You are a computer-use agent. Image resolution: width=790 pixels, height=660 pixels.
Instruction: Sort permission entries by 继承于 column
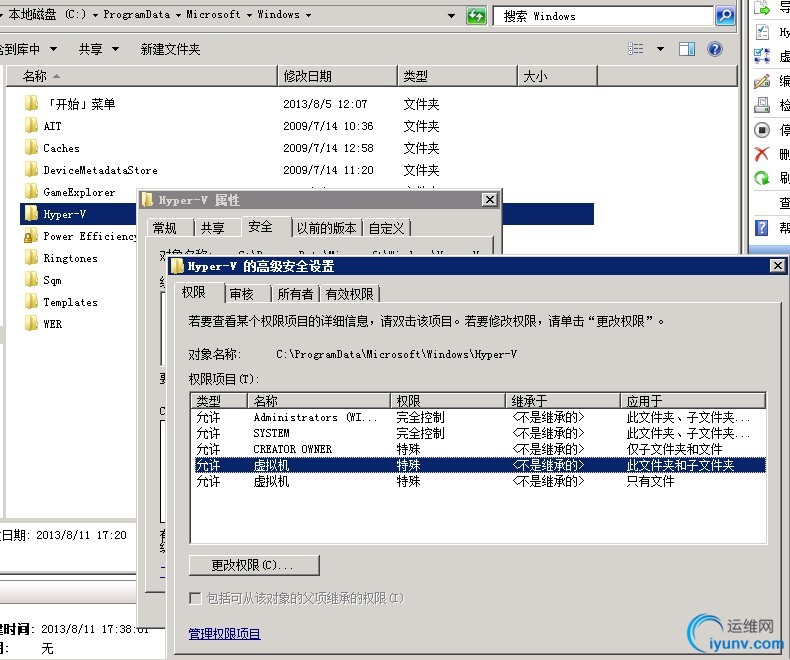[562, 401]
